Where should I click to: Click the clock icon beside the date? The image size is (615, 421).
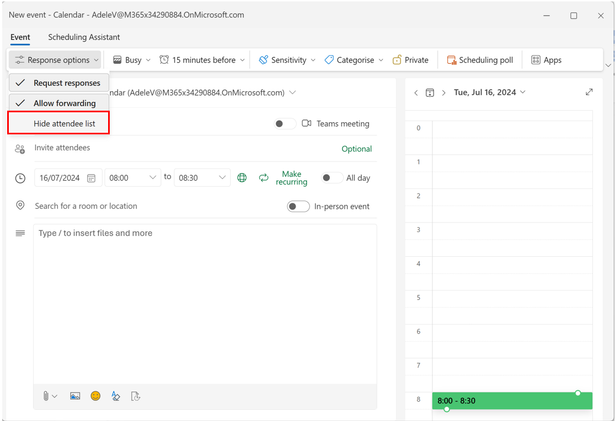(x=20, y=178)
